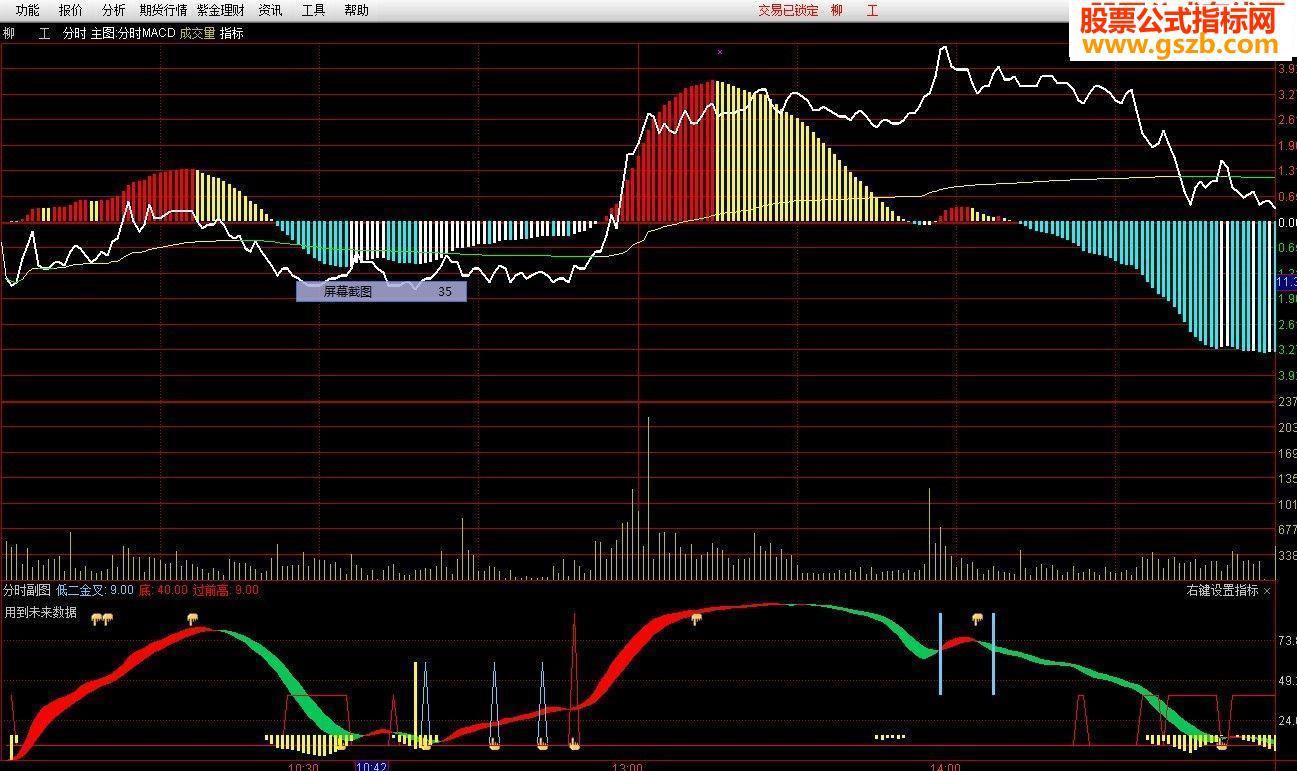Open the 工具 menu
The width and height of the screenshot is (1297, 771).
(313, 10)
